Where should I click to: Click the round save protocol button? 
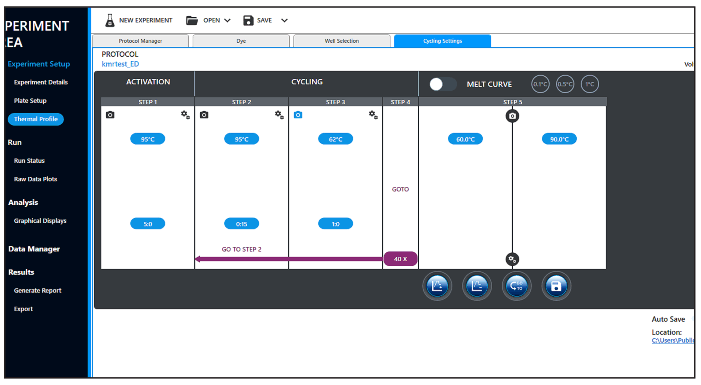click(x=556, y=286)
